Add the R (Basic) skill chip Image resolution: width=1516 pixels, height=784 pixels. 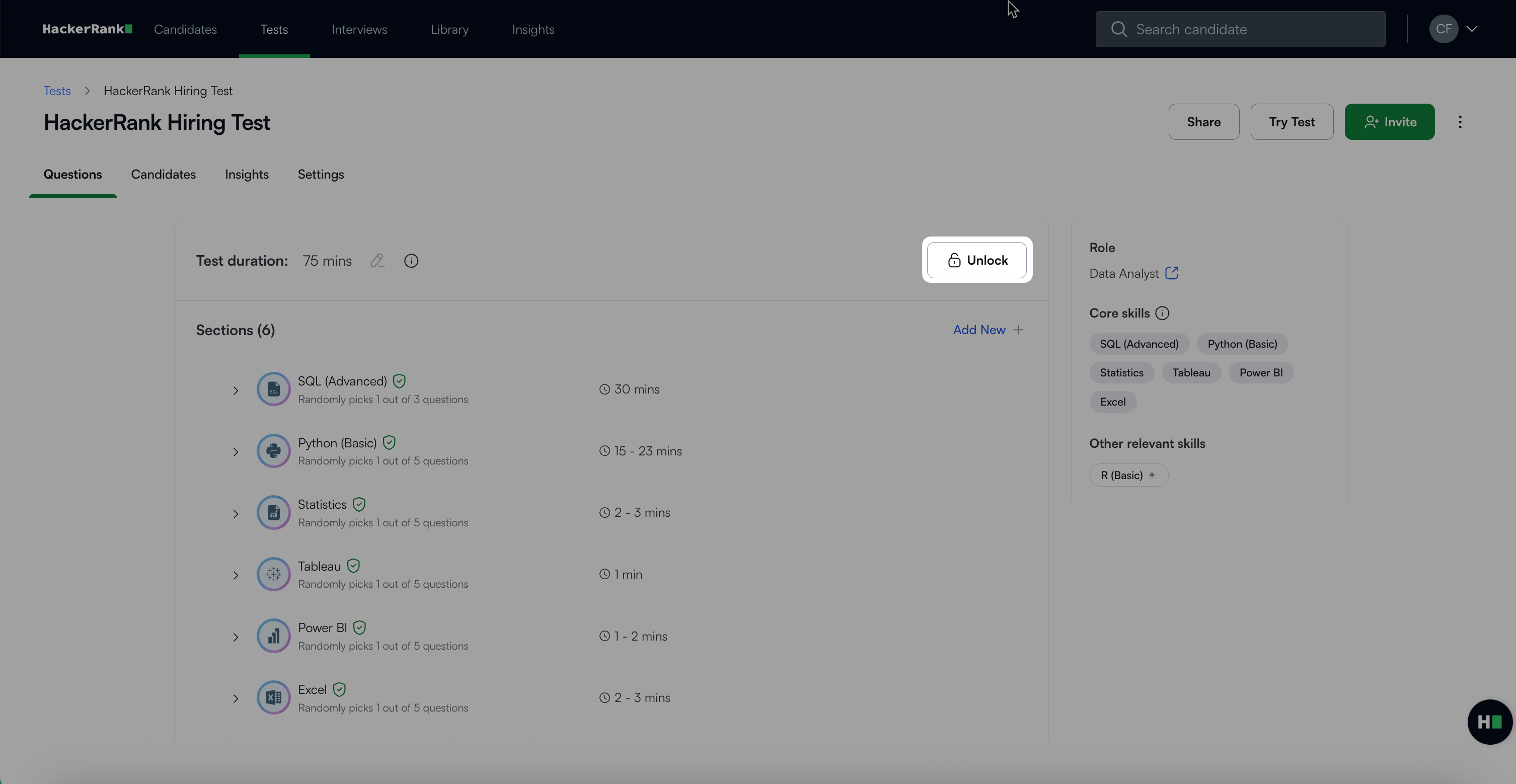[1127, 475]
